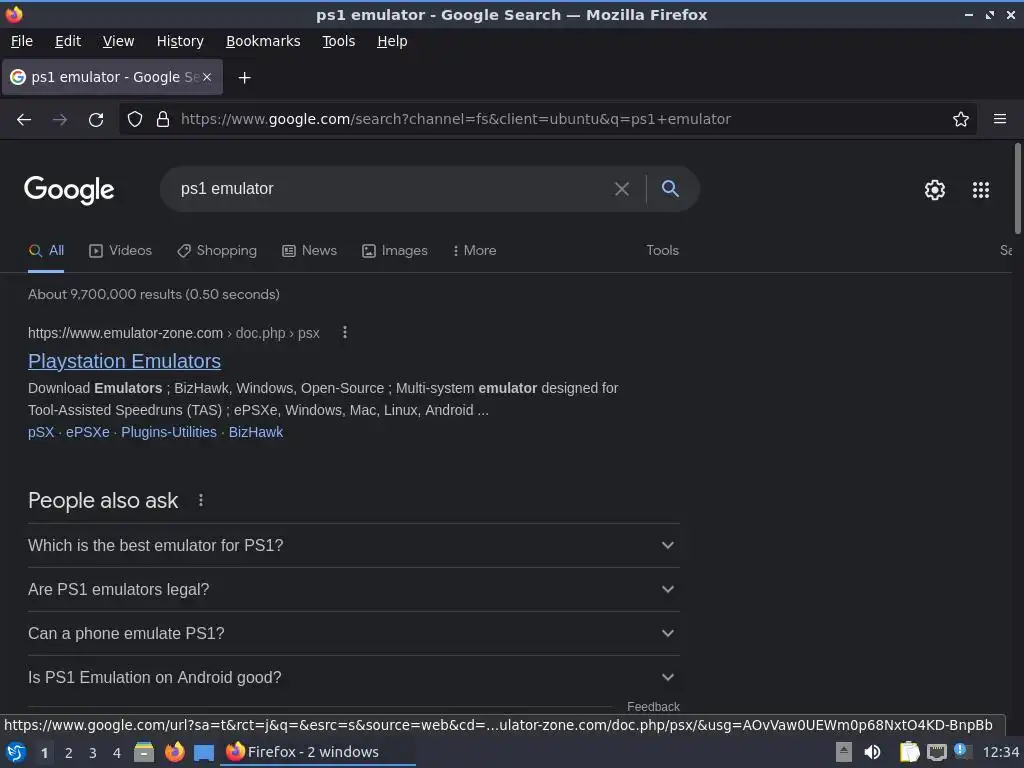
Task: Open the Playstation Emulators result link
Action: tap(124, 361)
